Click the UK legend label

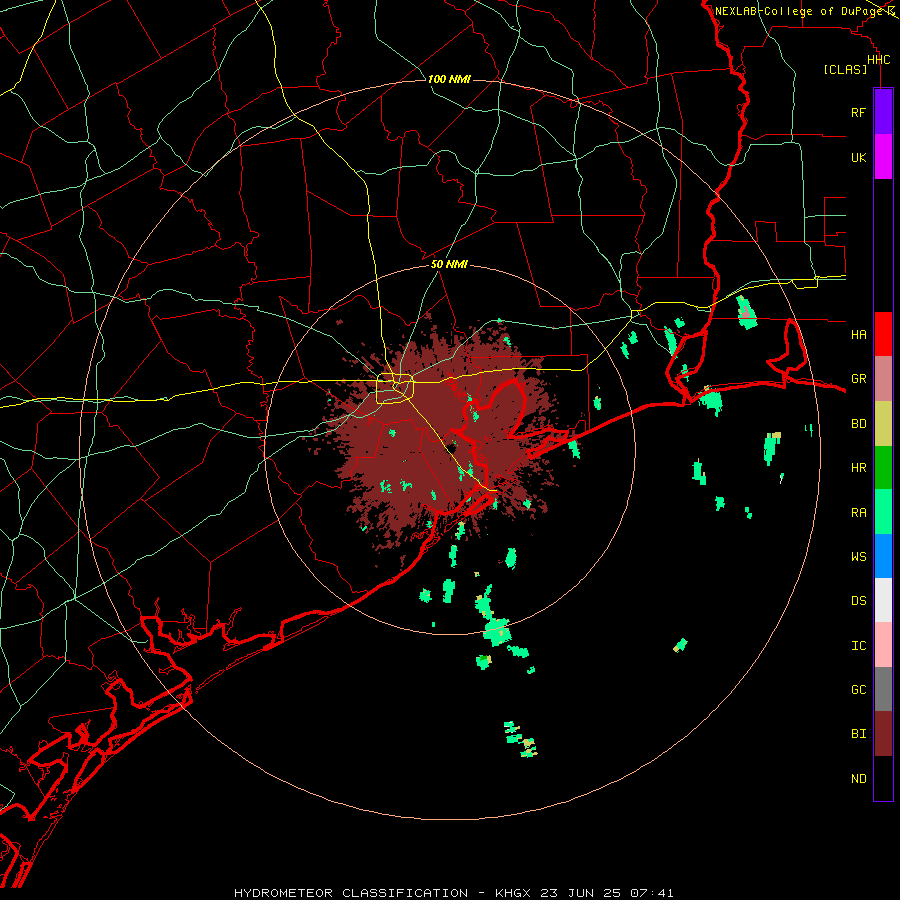858,157
